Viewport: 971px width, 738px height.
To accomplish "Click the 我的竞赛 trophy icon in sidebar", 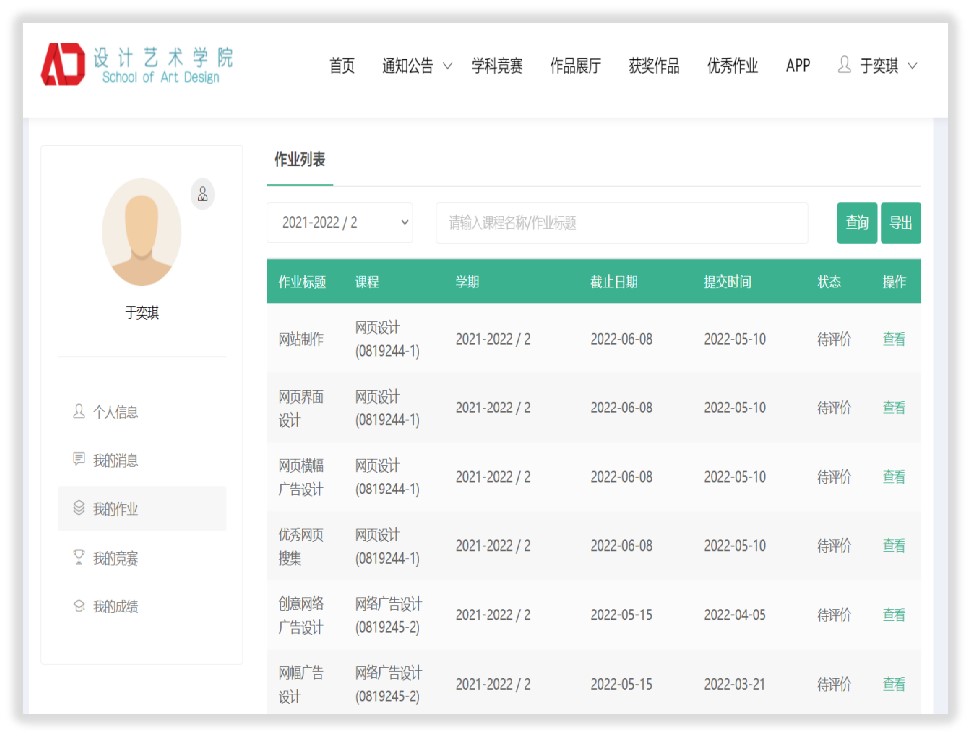I will [79, 558].
